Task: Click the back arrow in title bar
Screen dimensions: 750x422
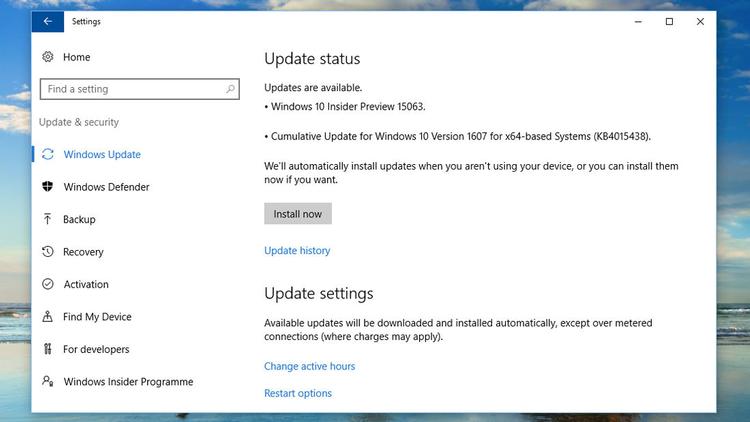Action: click(x=47, y=22)
